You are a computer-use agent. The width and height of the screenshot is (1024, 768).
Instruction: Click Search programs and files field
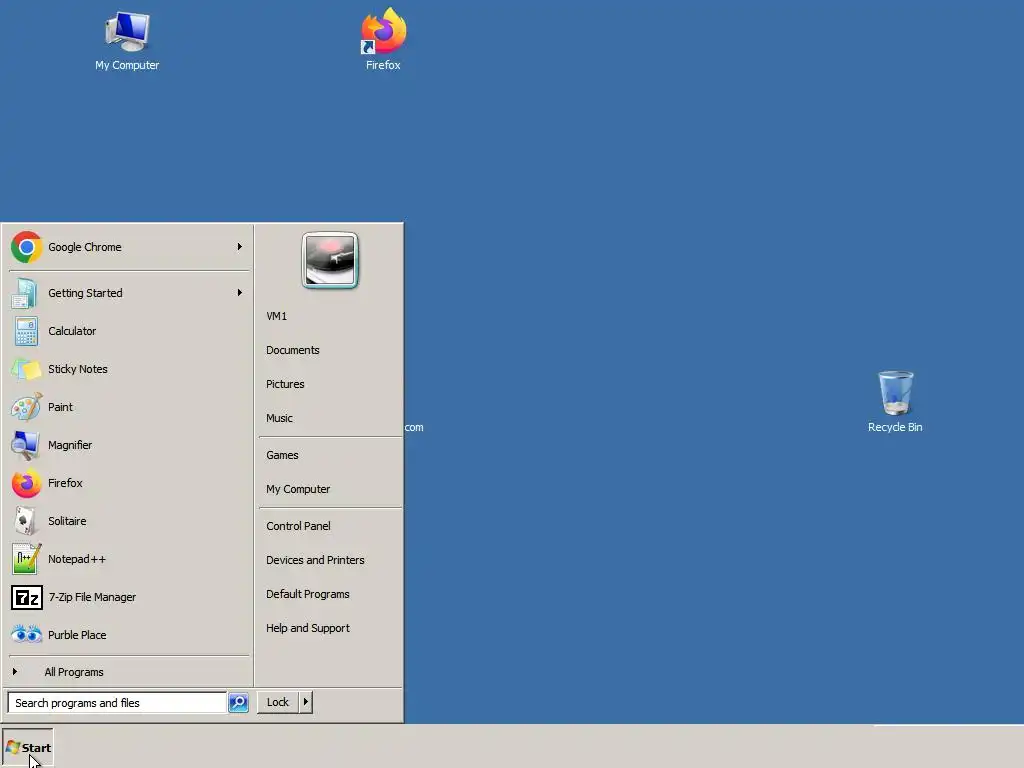click(x=117, y=703)
